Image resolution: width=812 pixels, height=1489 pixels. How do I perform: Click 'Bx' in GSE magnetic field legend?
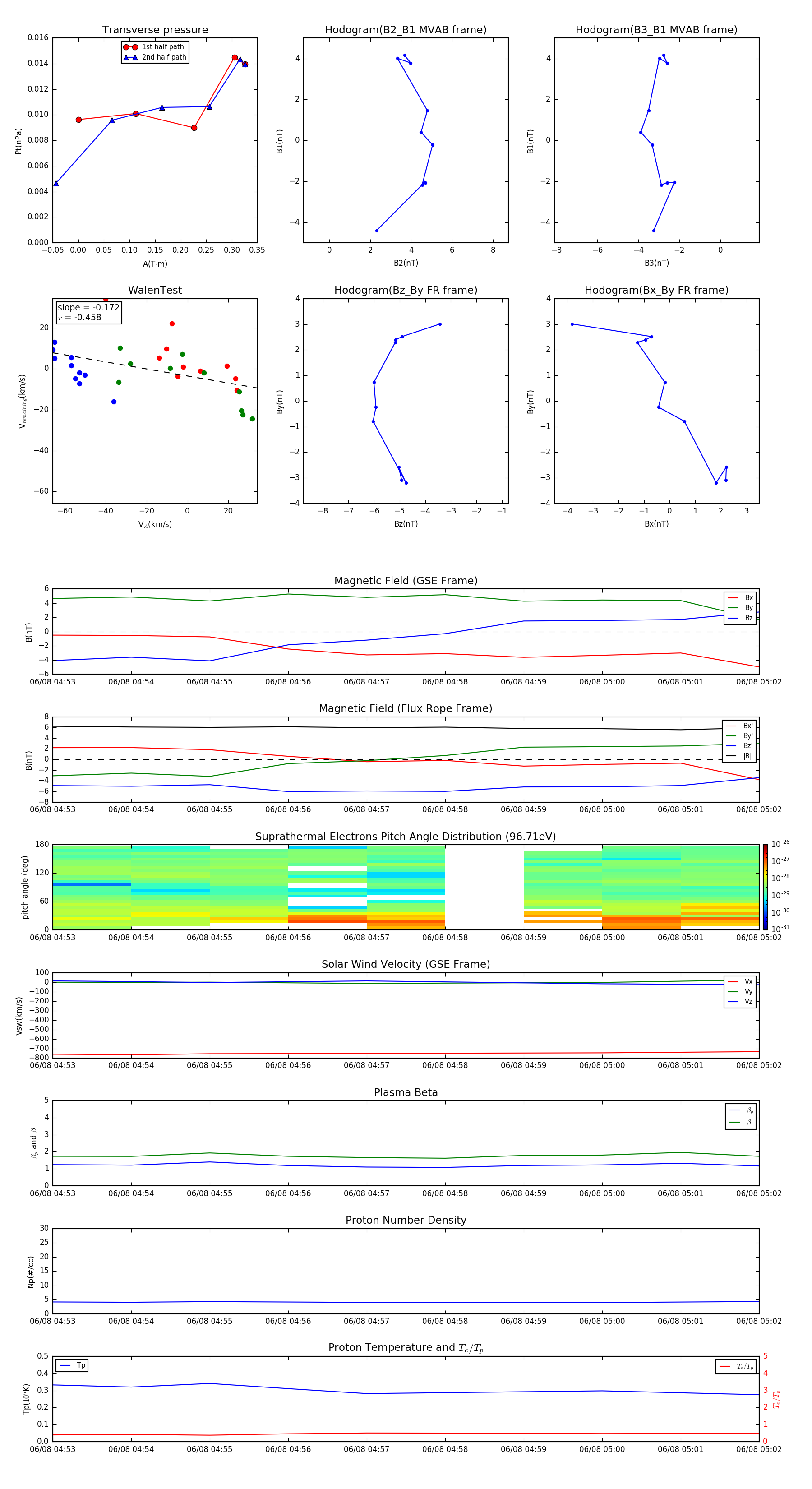[740, 598]
